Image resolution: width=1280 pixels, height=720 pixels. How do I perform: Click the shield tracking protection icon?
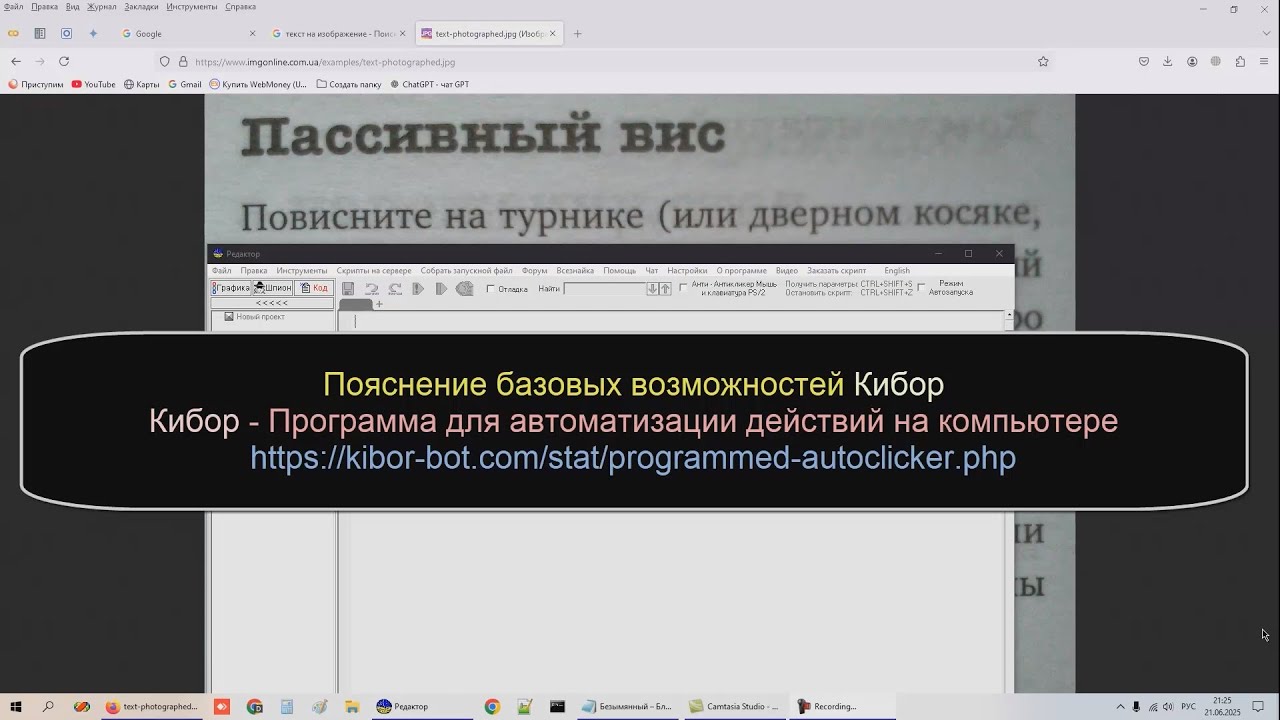[x=165, y=61]
